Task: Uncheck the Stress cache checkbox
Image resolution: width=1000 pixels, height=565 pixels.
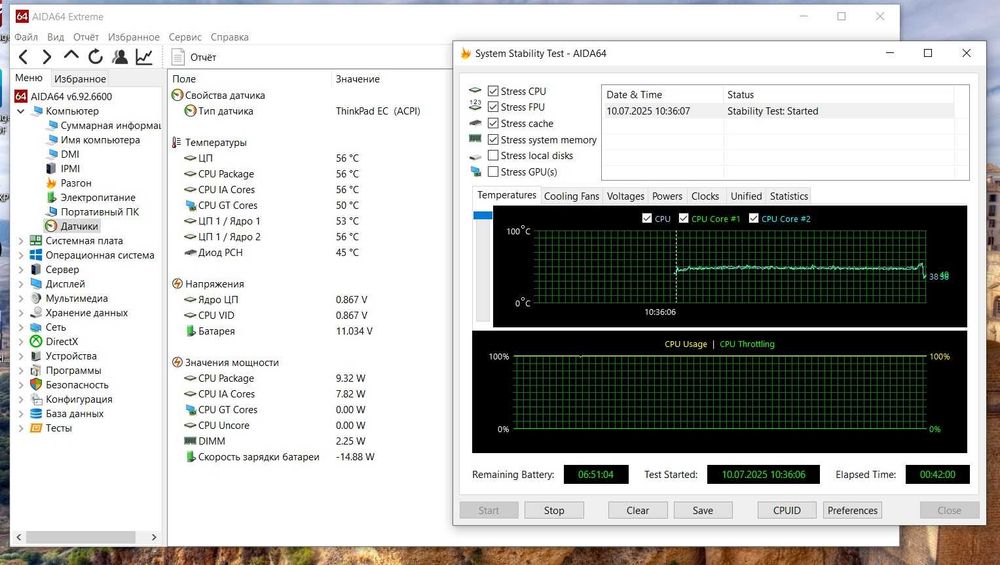Action: (493, 123)
